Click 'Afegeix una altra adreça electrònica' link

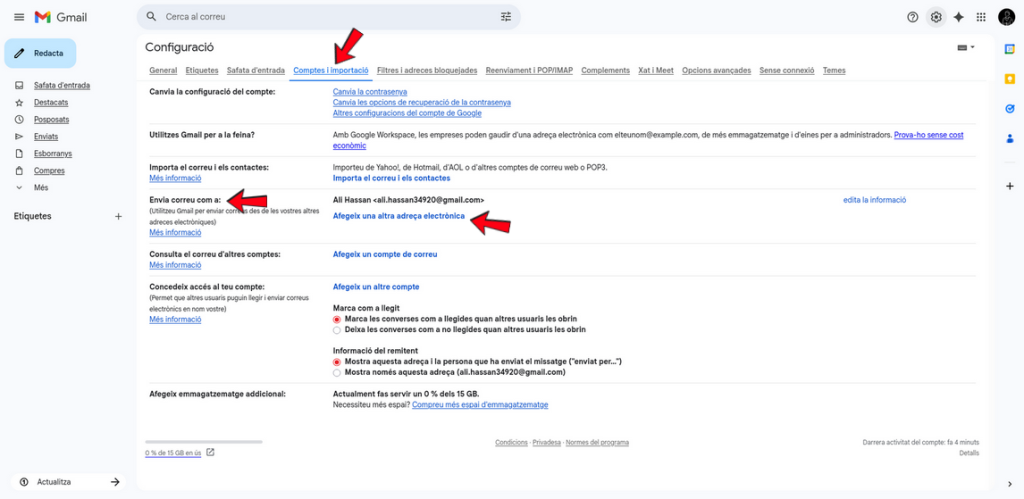[398, 216]
